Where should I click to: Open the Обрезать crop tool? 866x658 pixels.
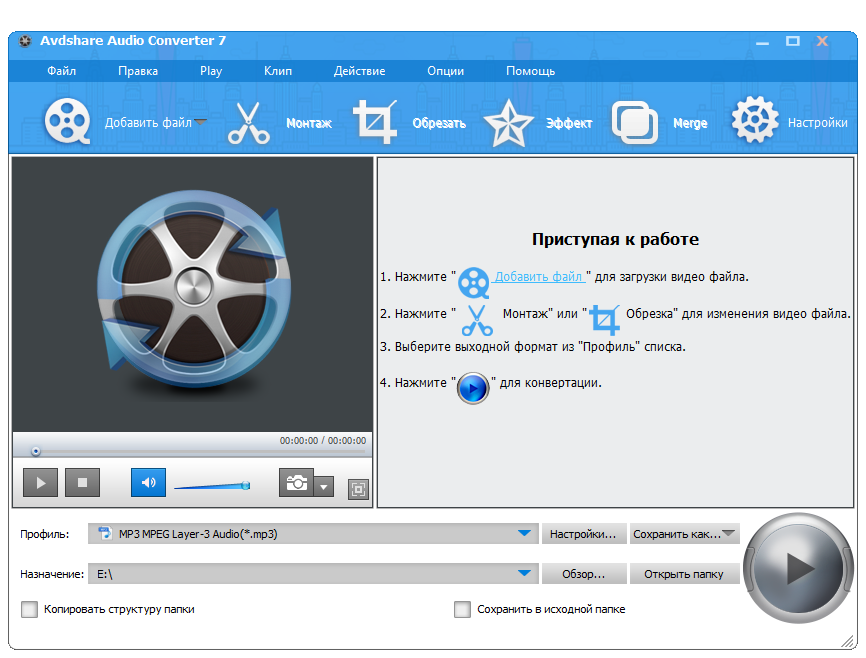(373, 118)
